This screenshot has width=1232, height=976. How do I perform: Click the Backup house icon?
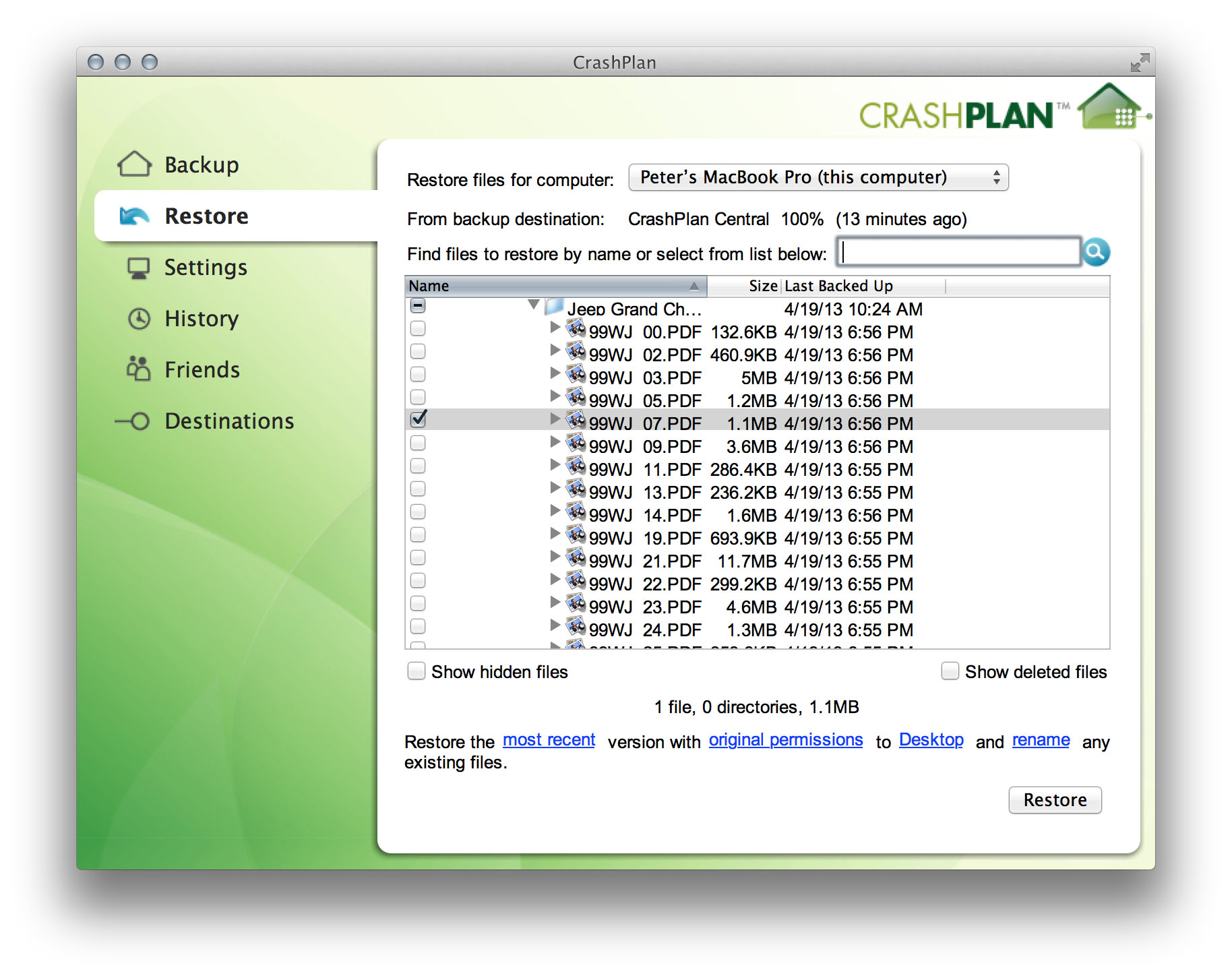click(x=134, y=164)
